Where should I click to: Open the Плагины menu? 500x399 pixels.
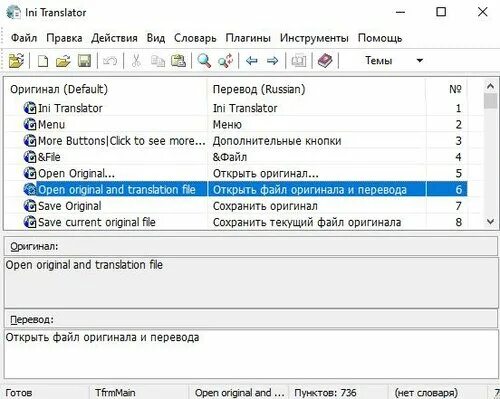click(248, 38)
